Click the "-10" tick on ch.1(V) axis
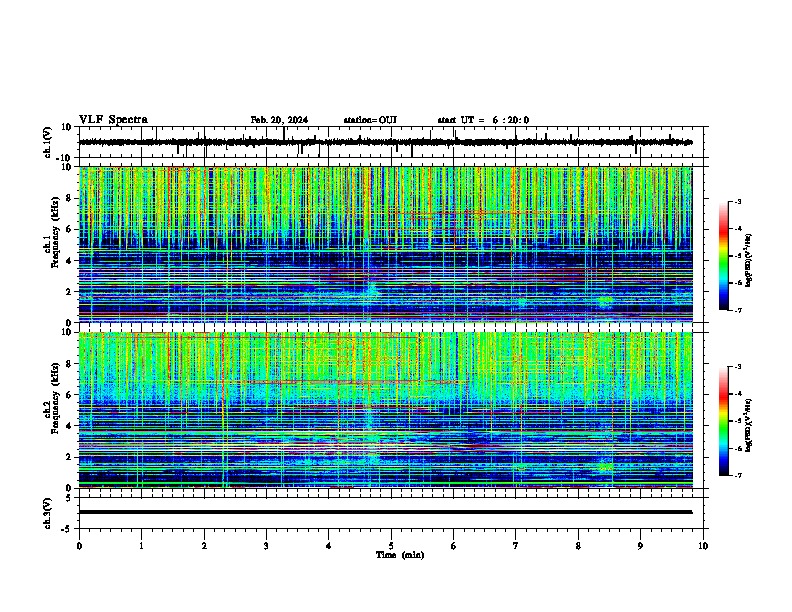The width and height of the screenshot is (792, 612). pyautogui.click(x=65, y=158)
